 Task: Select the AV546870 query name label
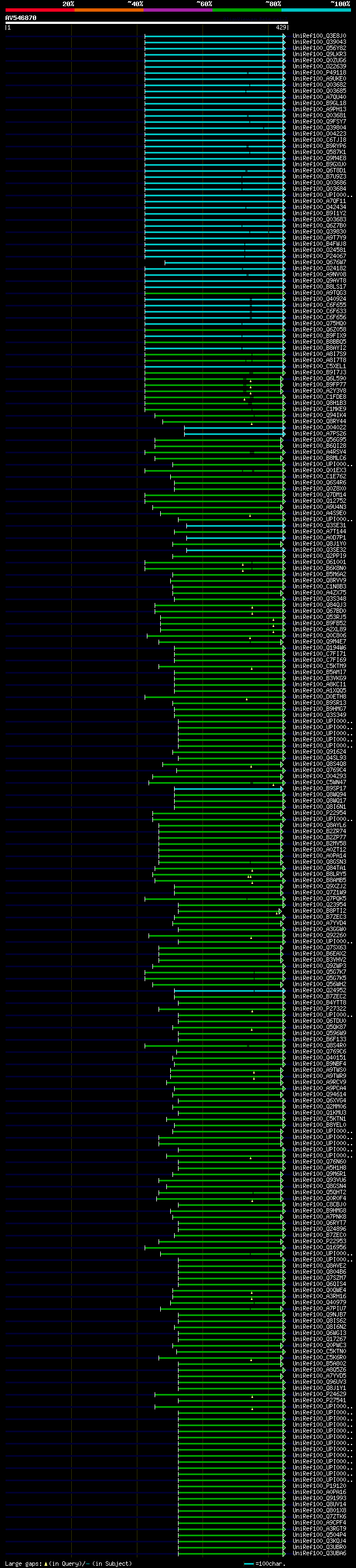pos(21,18)
